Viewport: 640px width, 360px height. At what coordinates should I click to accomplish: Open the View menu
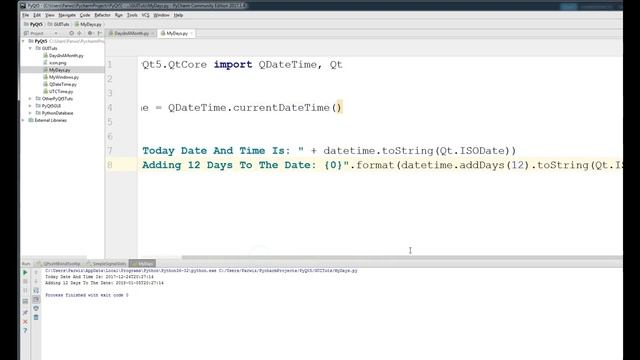[x=50, y=15]
